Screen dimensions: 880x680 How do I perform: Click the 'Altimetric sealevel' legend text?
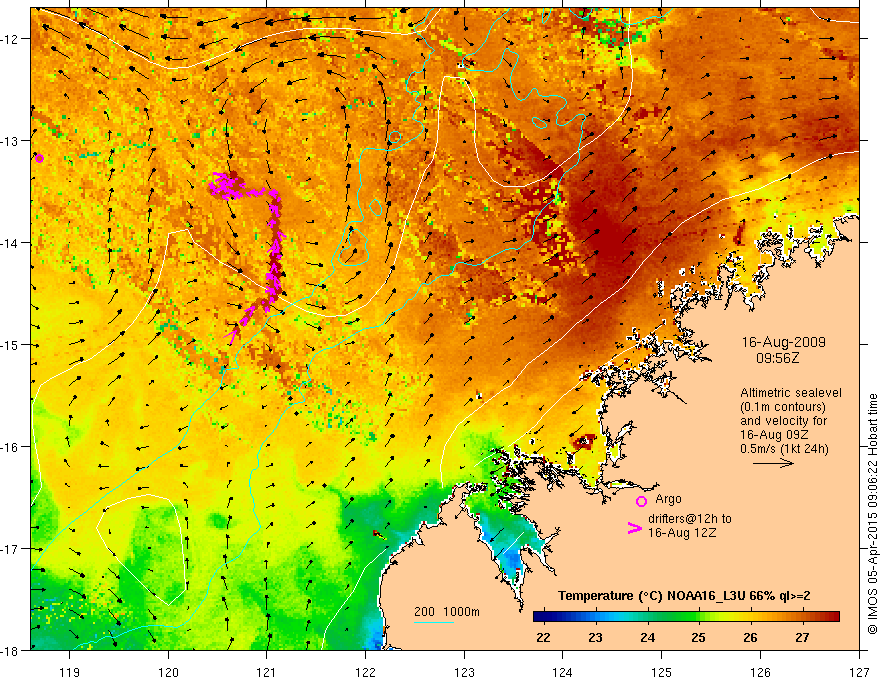click(791, 393)
